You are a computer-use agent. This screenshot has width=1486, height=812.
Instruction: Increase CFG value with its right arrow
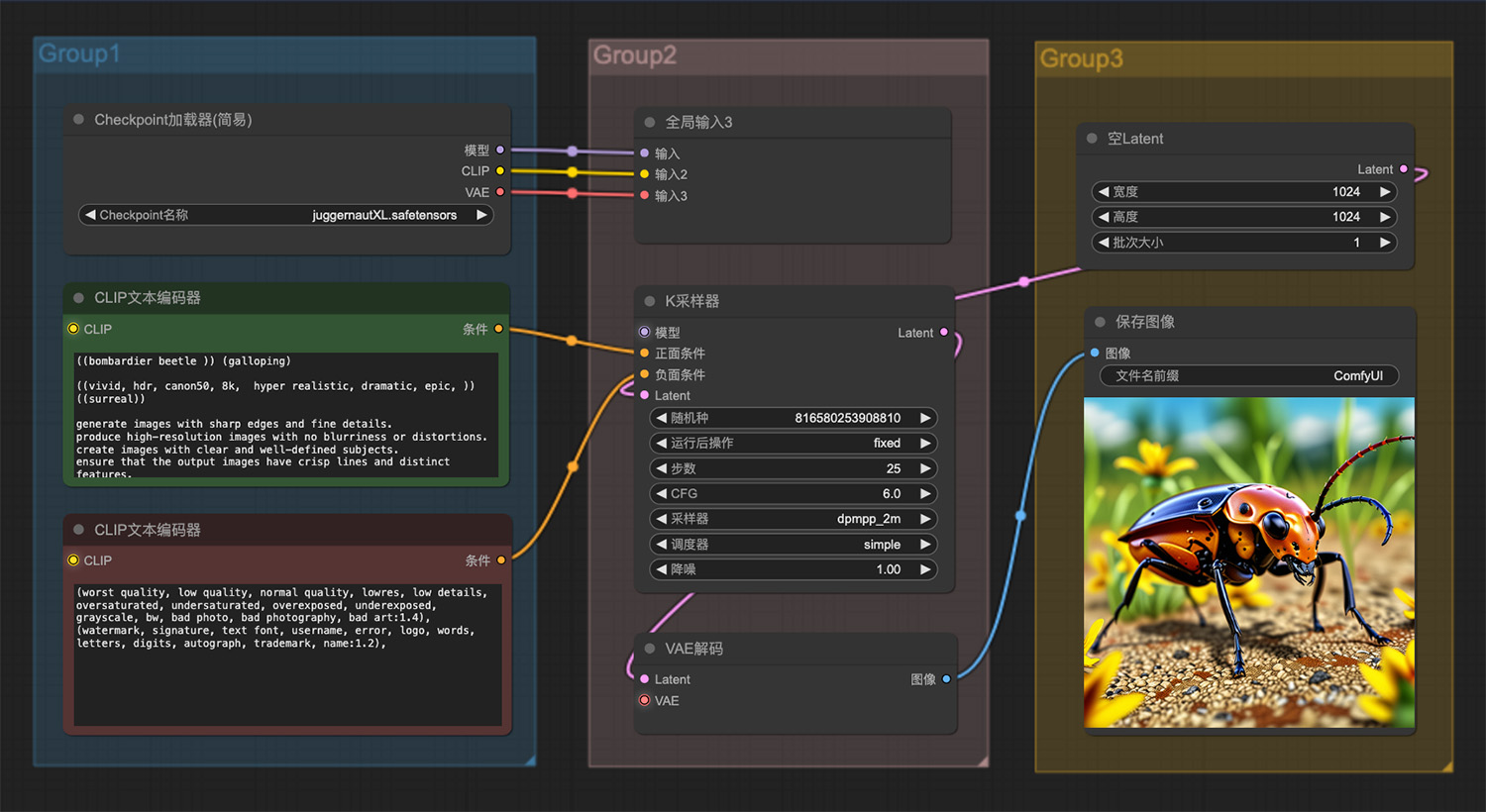[925, 493]
